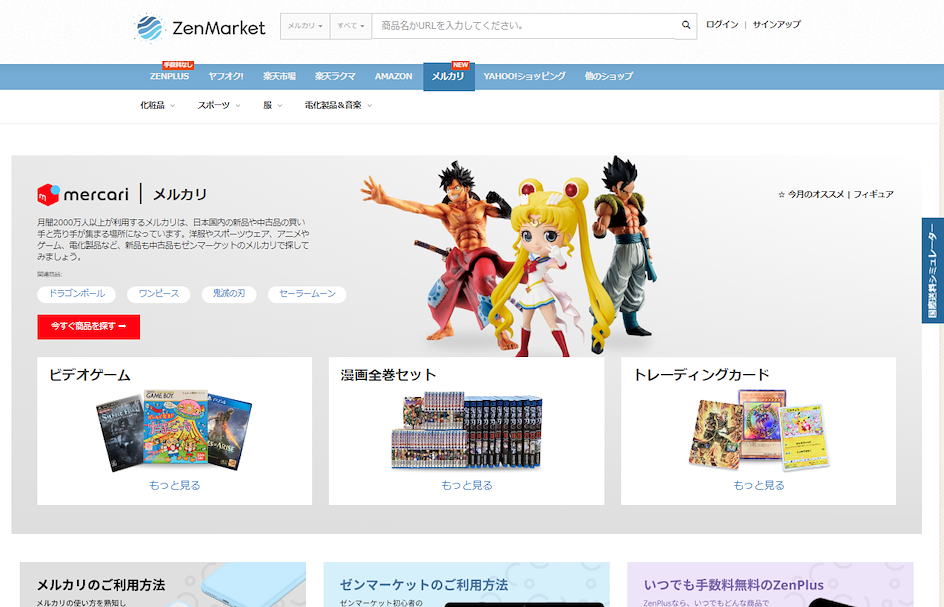Open the ZENPLUS tab
This screenshot has width=944, height=607.
pyautogui.click(x=169, y=76)
